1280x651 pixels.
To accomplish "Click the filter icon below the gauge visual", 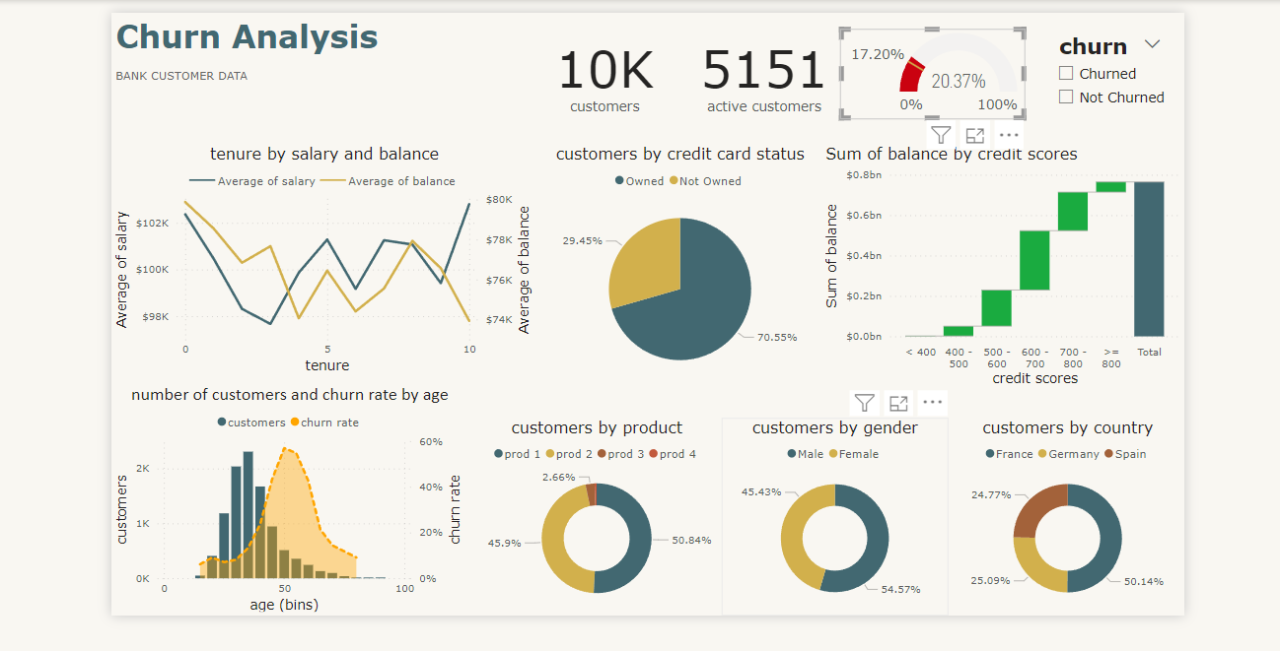I will point(940,135).
